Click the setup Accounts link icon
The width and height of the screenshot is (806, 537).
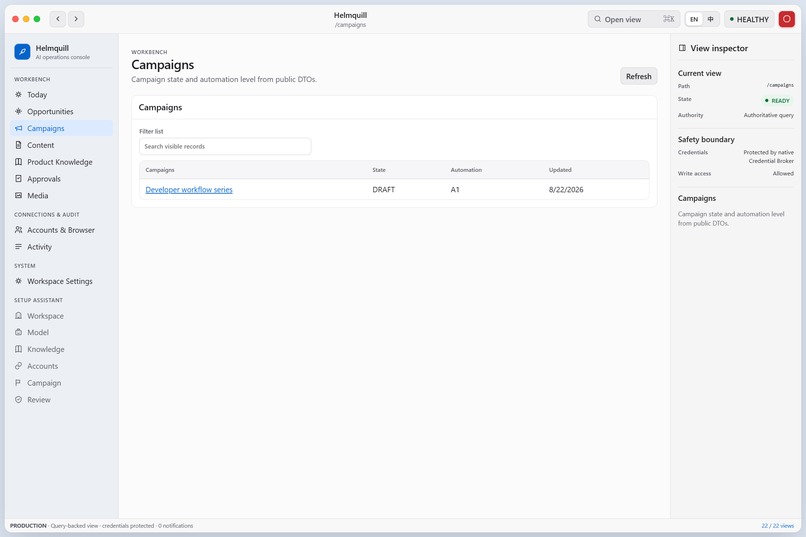pyautogui.click(x=19, y=366)
